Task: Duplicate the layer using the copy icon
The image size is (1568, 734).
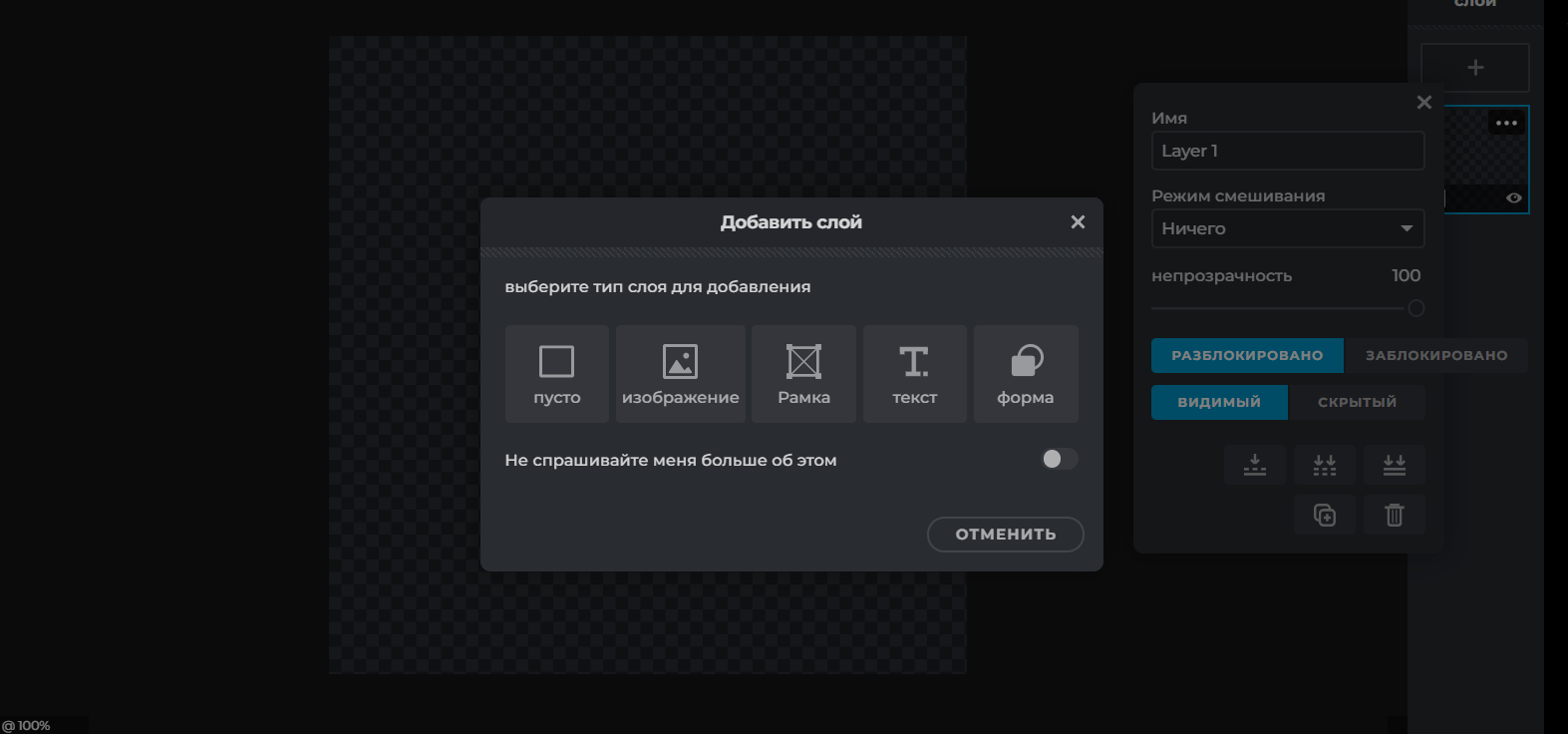Action: (x=1325, y=515)
